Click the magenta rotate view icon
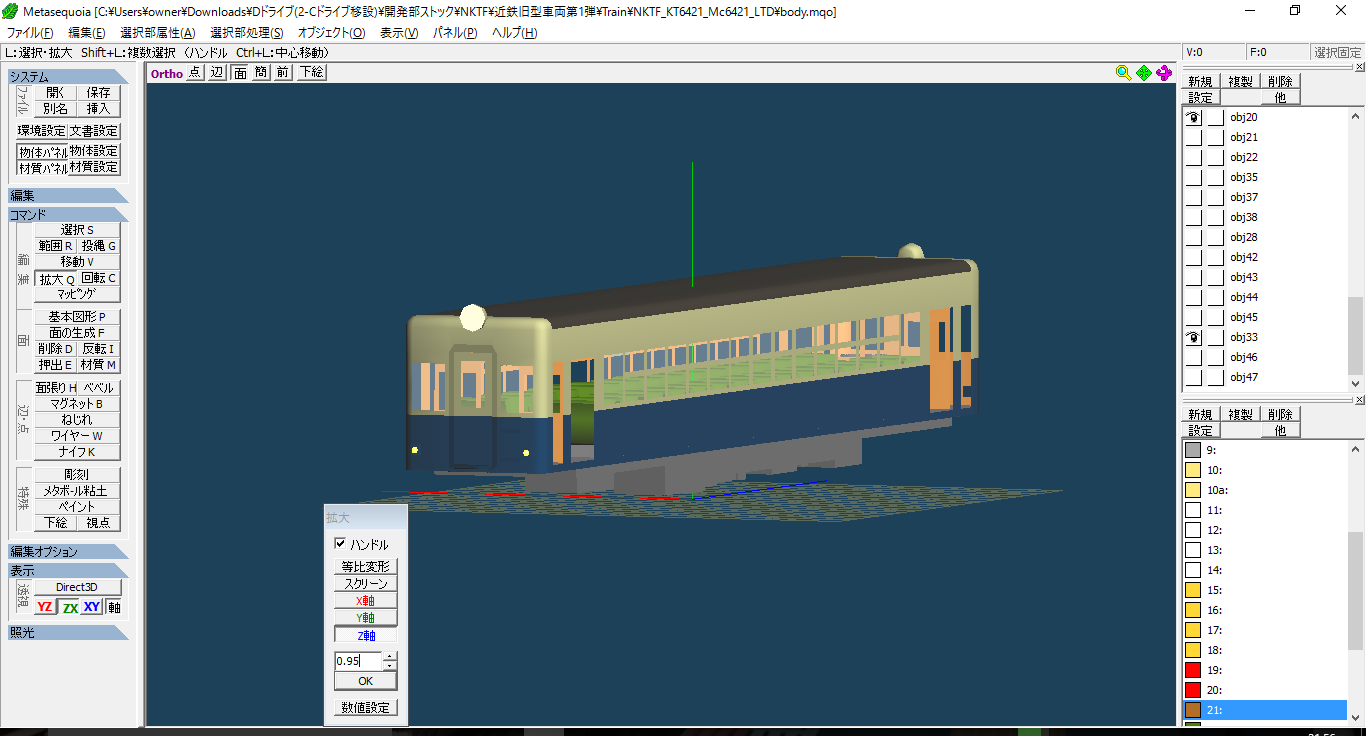The image size is (1366, 736). pyautogui.click(x=1164, y=73)
